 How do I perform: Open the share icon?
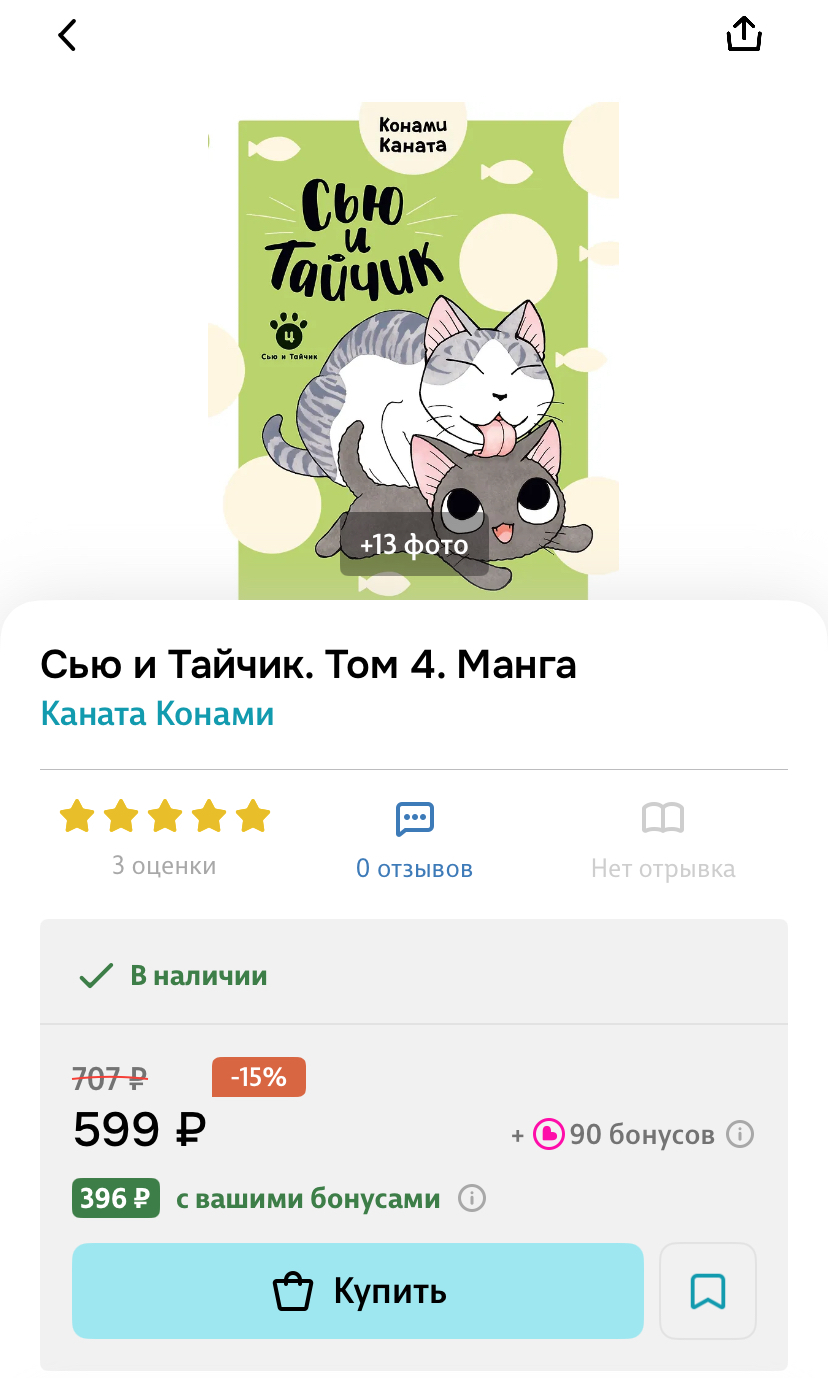744,34
